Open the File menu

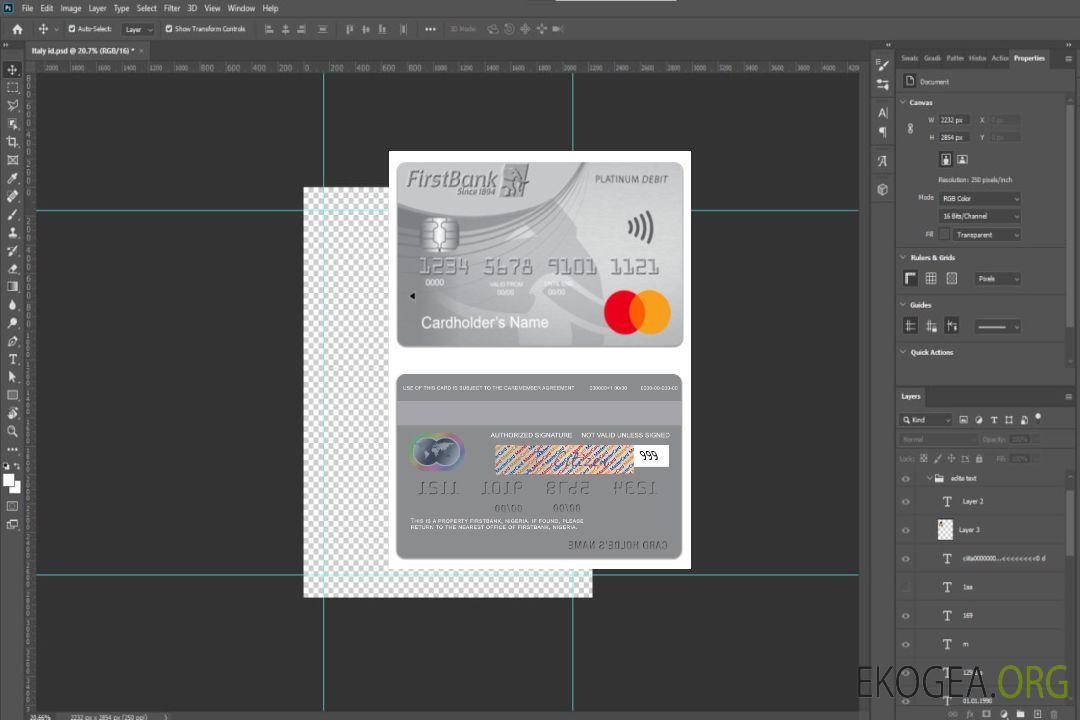pos(28,8)
